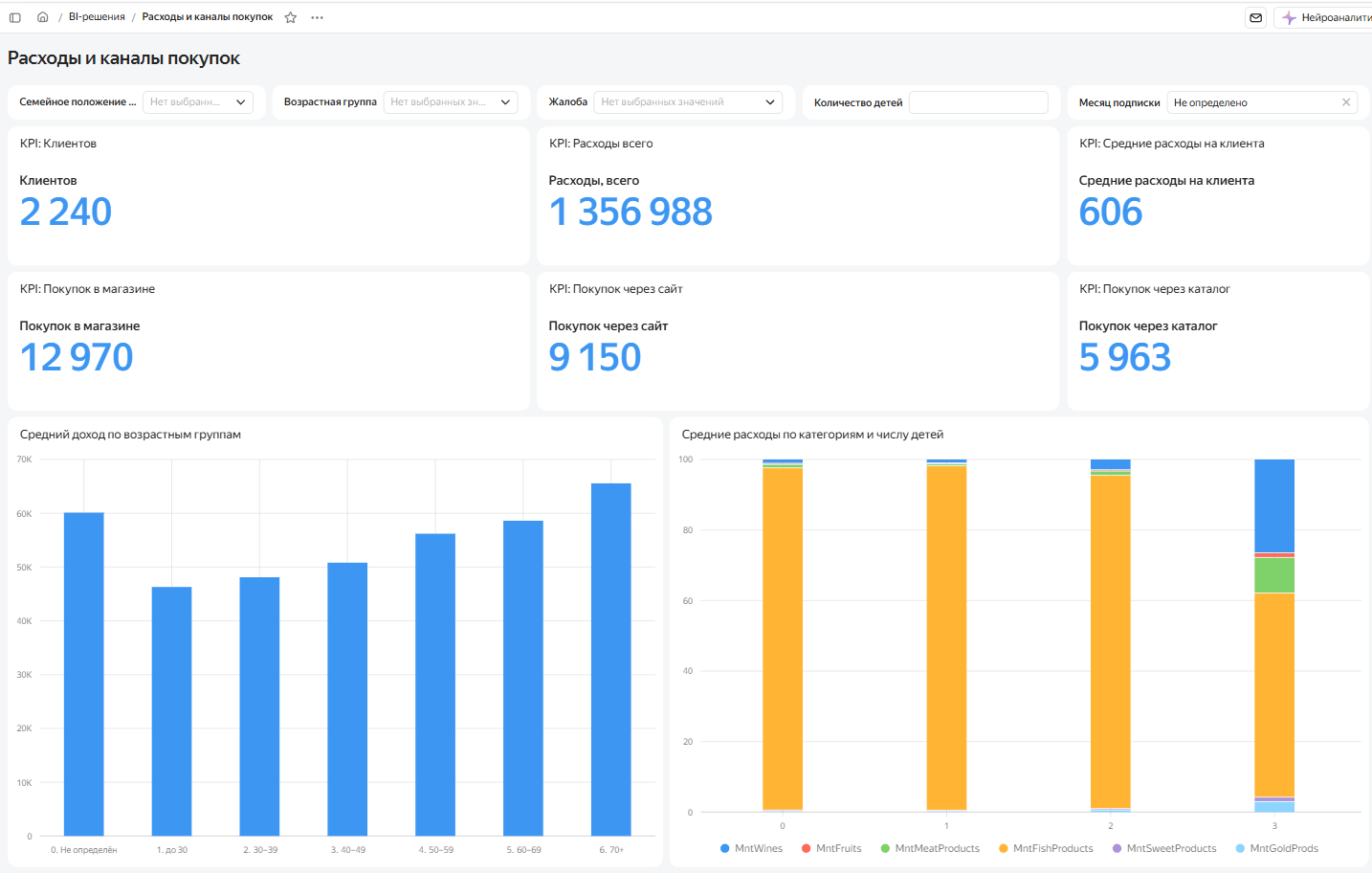
Task: Click Расходы и каналы покупок breadcrumb
Action: click(208, 17)
